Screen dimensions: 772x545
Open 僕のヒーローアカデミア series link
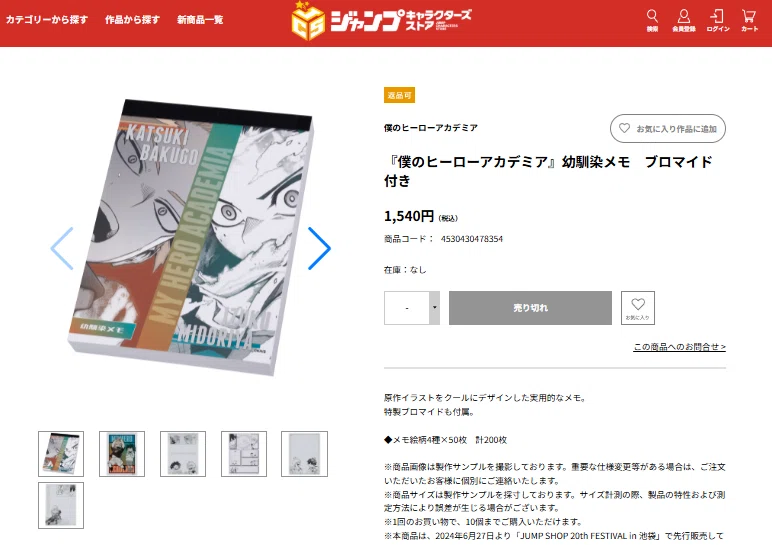(431, 128)
